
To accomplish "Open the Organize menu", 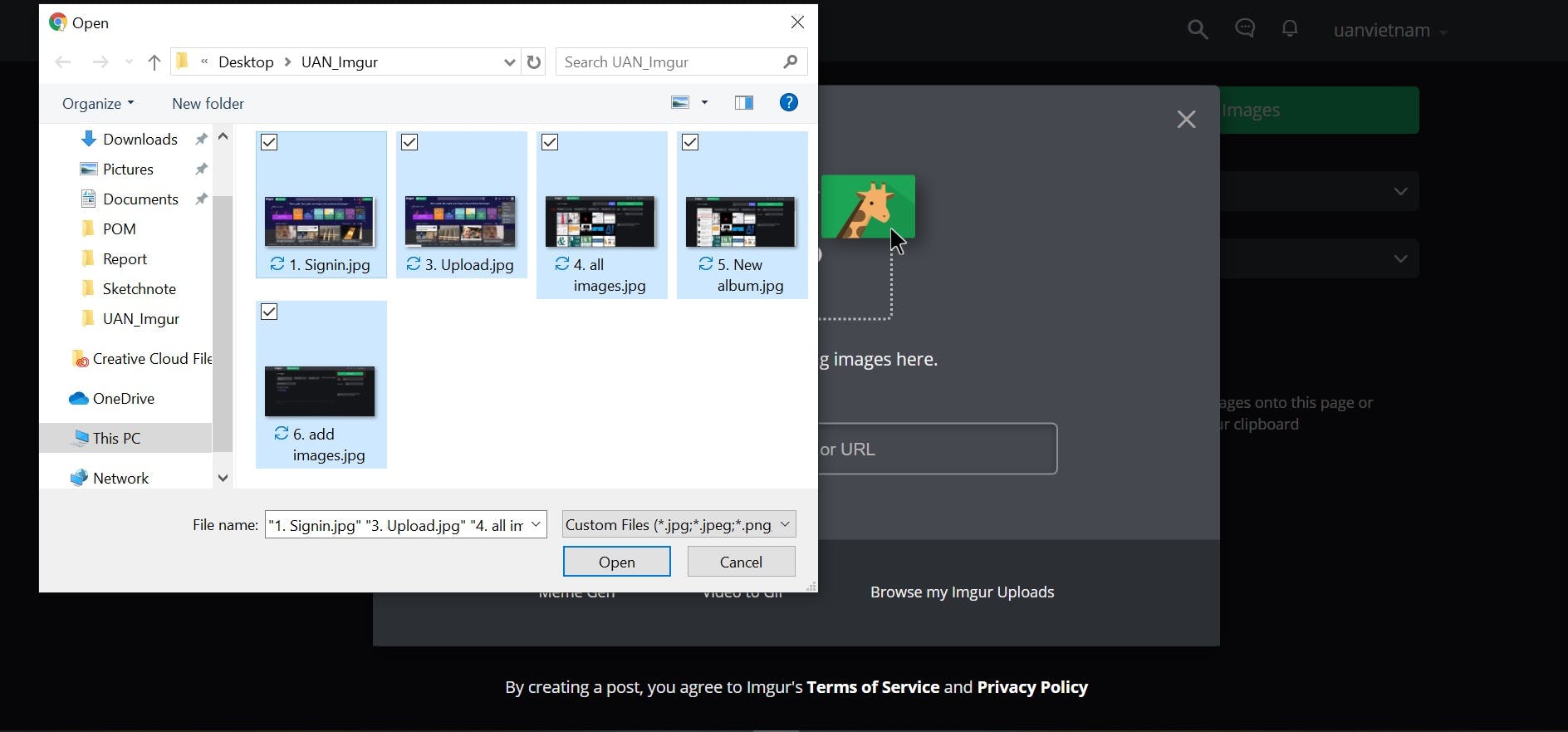I will pyautogui.click(x=98, y=104).
